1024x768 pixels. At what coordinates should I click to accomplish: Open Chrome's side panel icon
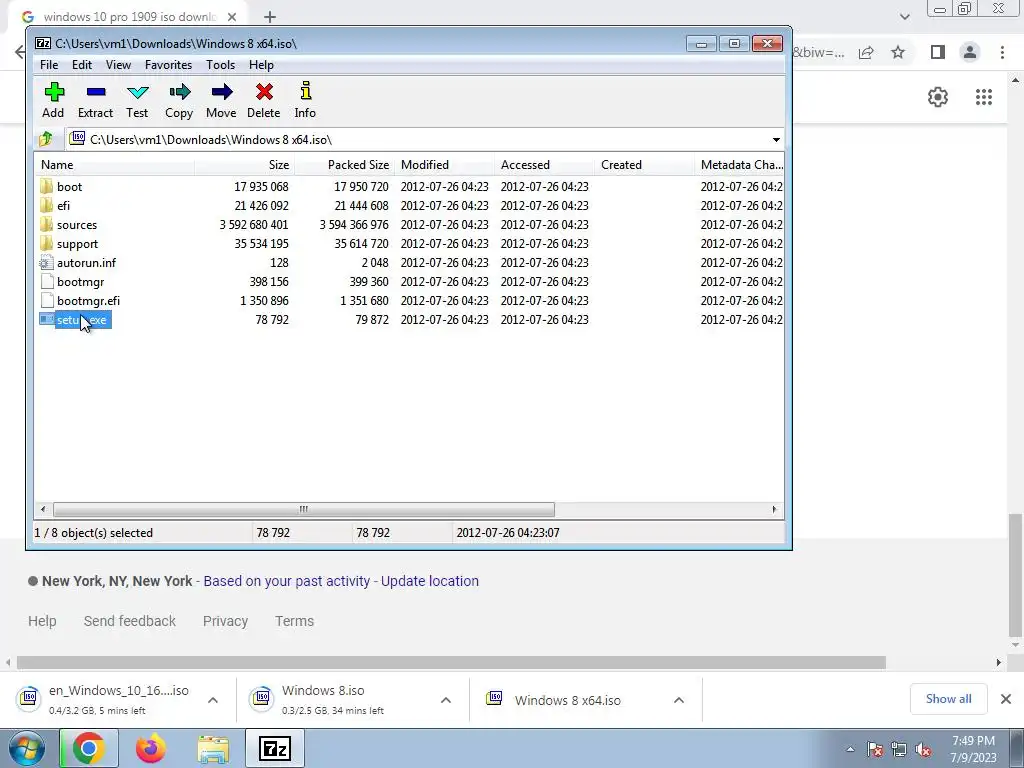click(x=938, y=52)
